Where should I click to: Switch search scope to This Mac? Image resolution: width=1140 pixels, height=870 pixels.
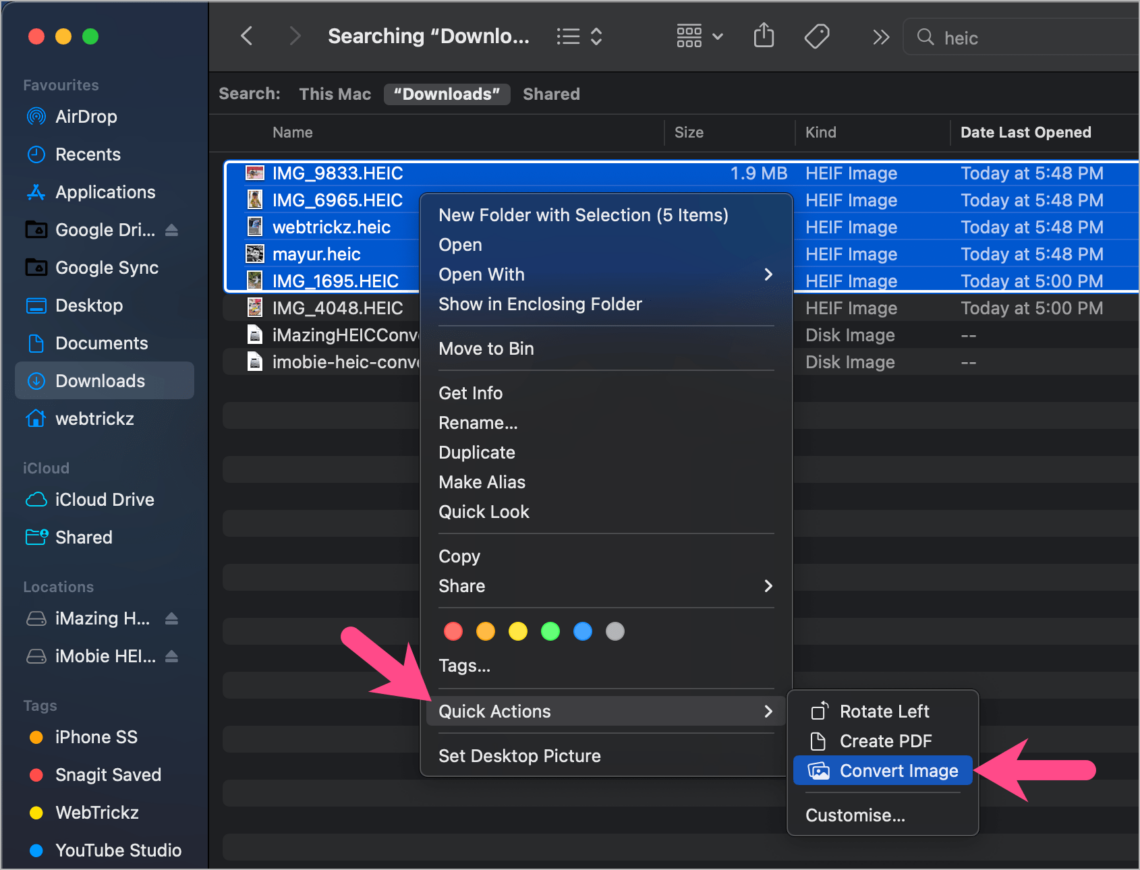334,94
